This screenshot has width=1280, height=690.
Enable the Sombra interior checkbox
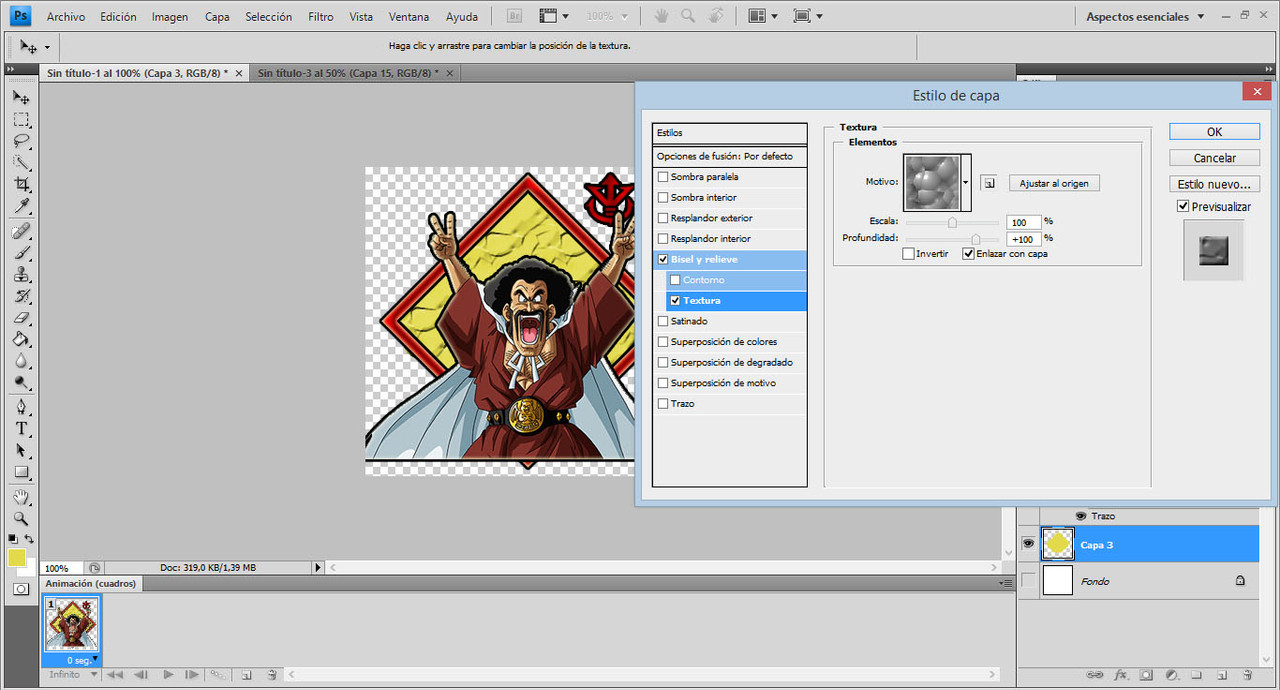pos(663,198)
